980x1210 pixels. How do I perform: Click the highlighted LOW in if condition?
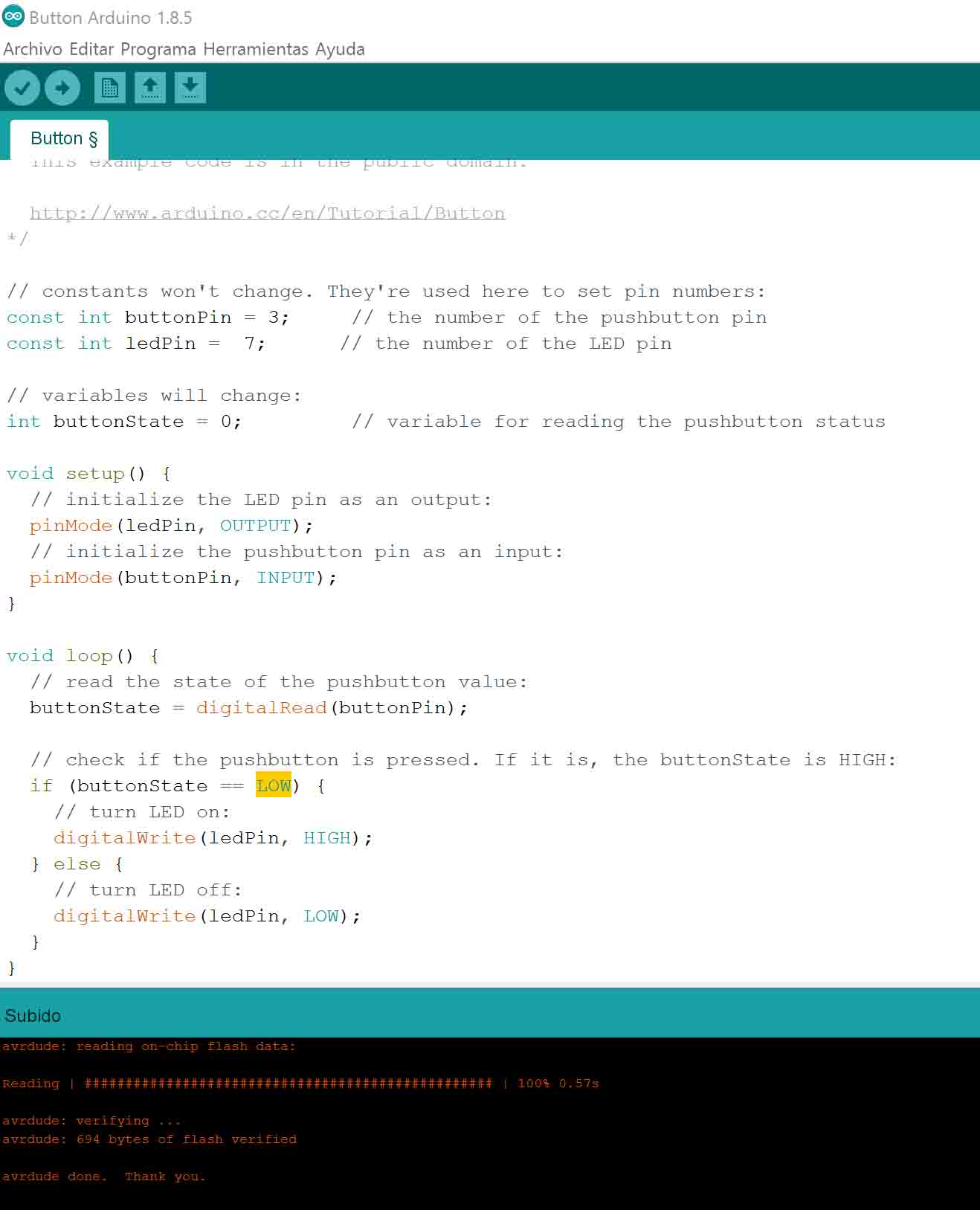(274, 786)
